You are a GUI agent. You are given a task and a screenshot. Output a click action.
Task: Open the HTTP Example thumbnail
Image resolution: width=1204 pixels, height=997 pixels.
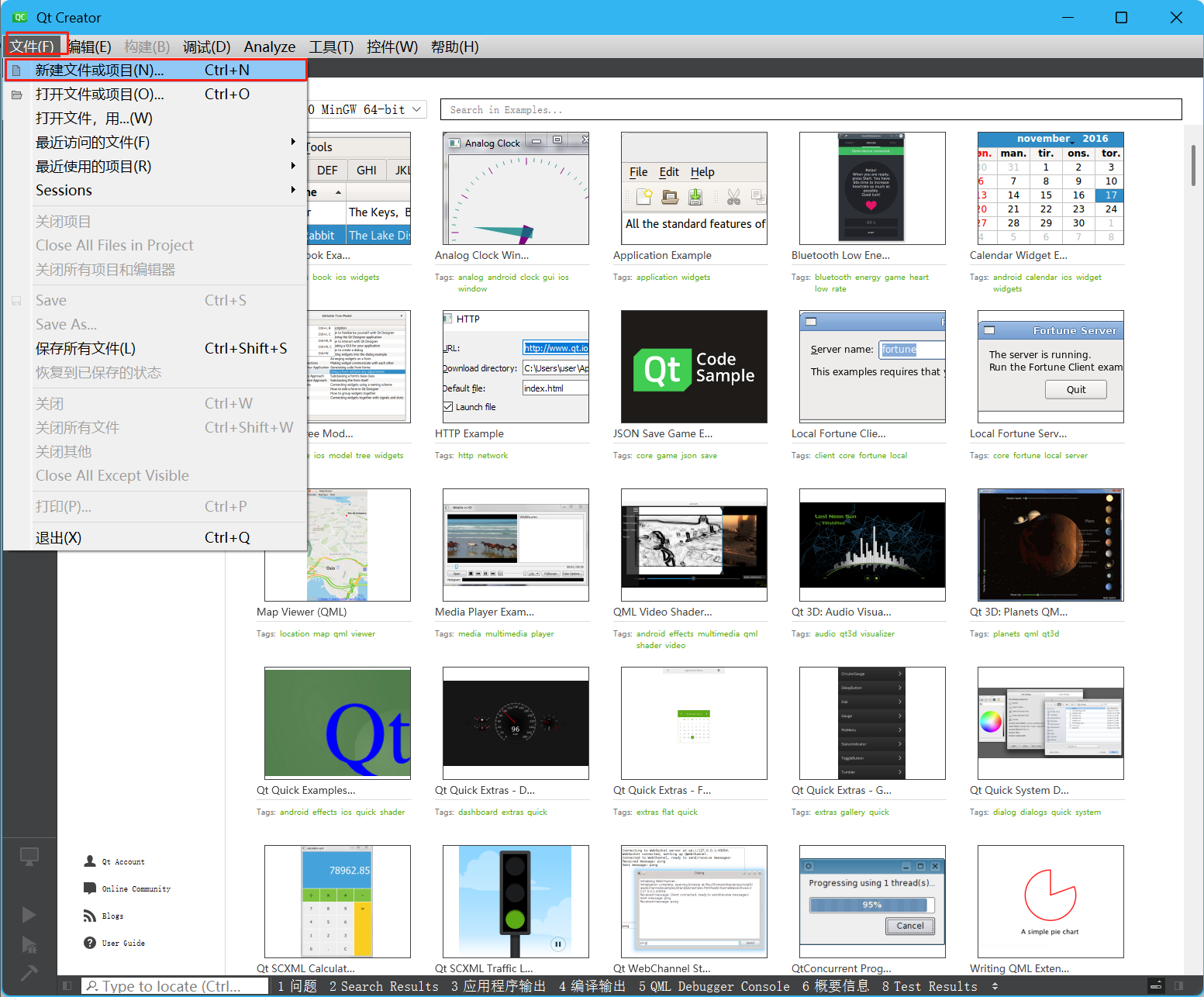coord(516,367)
